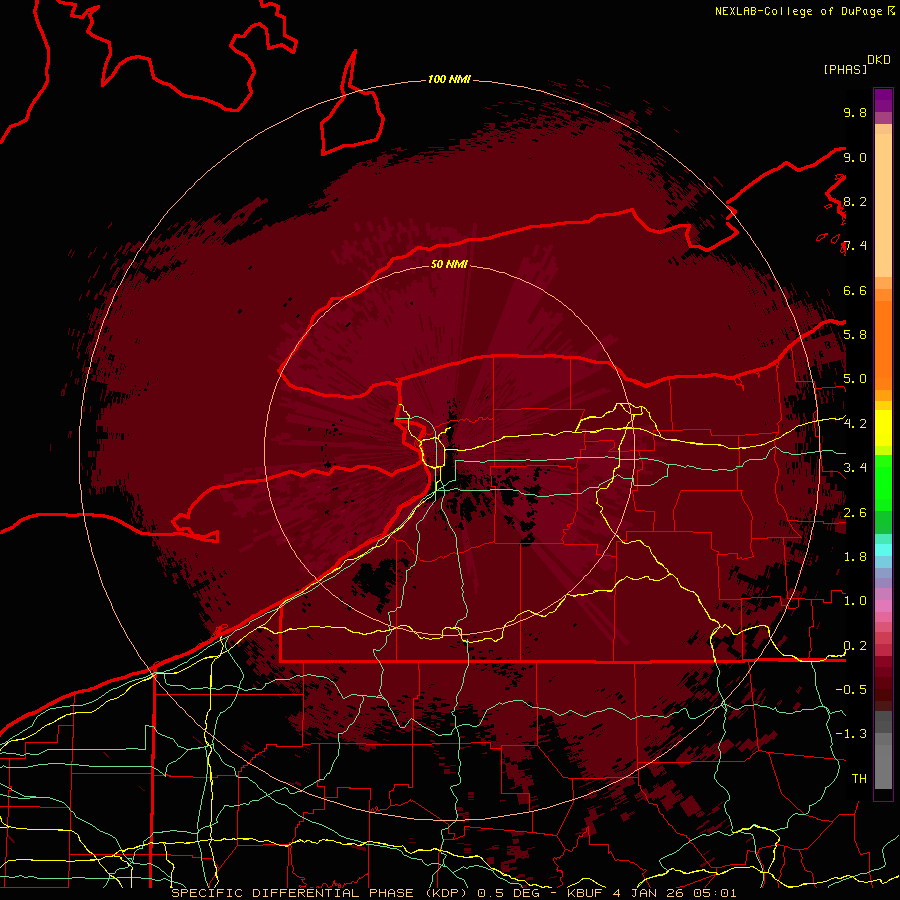Click the bright green segment of color bar
The width and height of the screenshot is (900, 900).
[x=883, y=482]
